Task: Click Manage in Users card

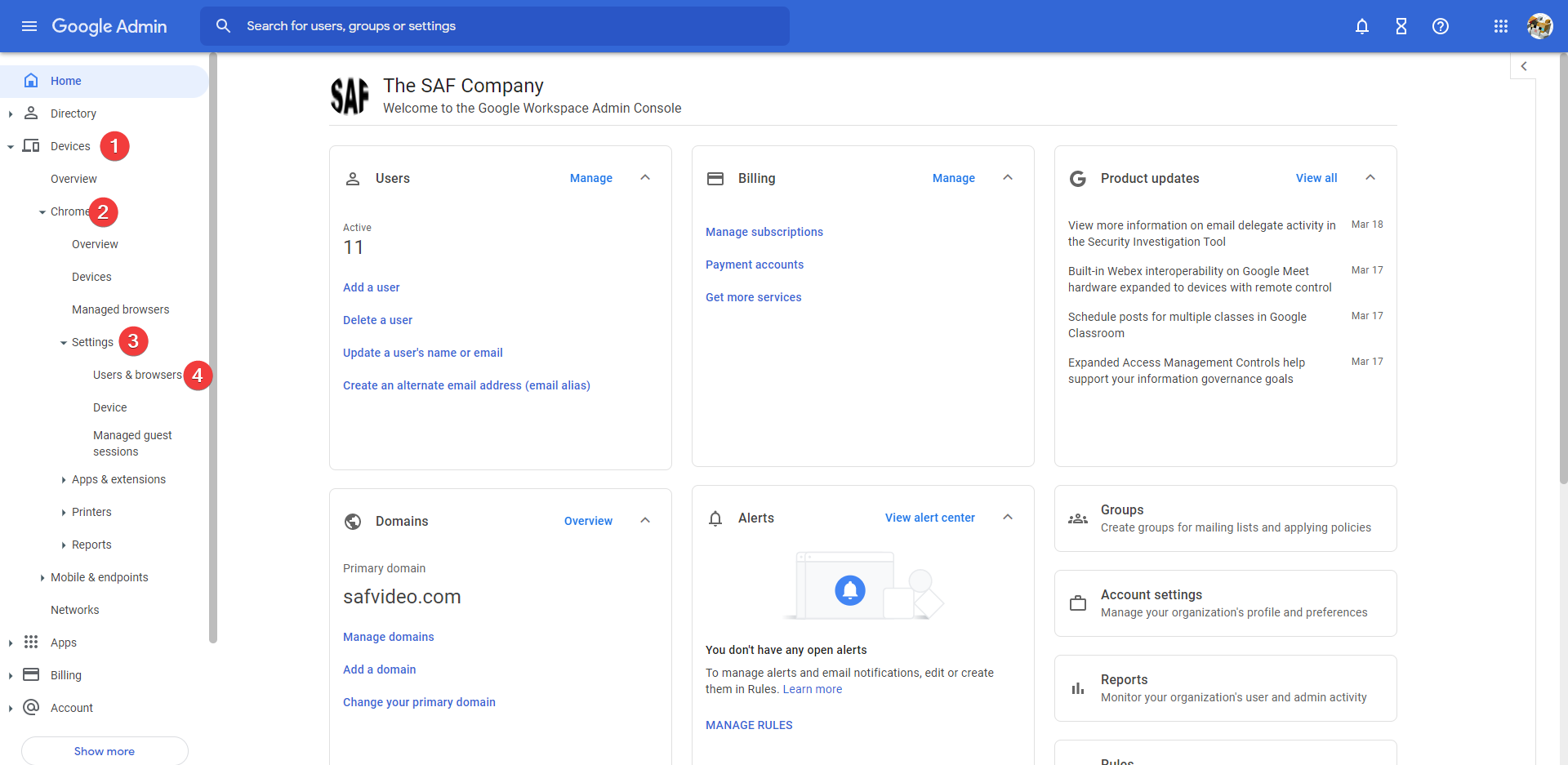Action: [591, 178]
